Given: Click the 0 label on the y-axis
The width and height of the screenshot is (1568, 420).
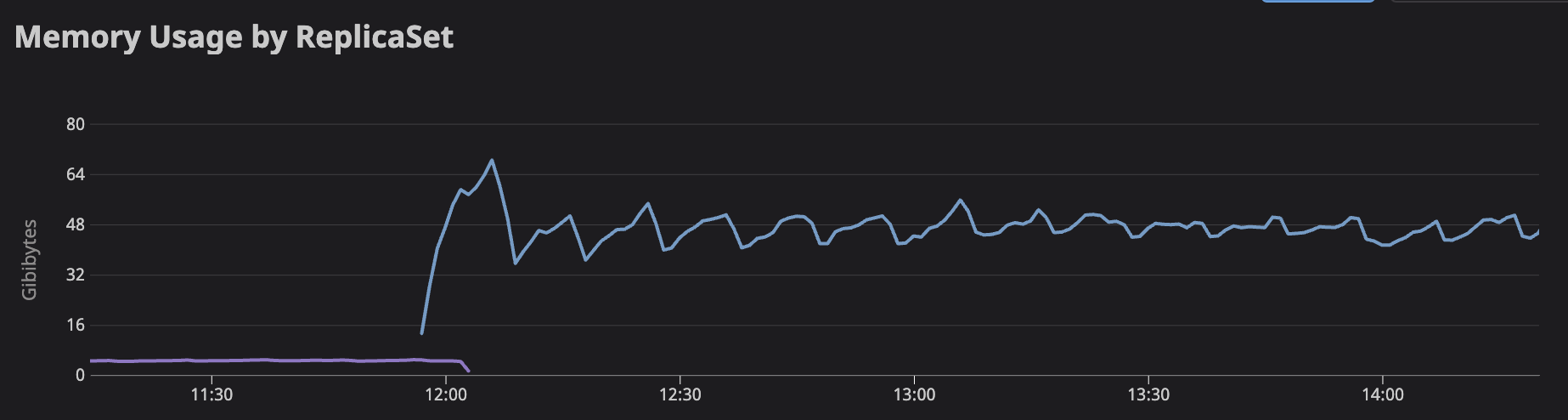Looking at the screenshot, I should [x=81, y=375].
